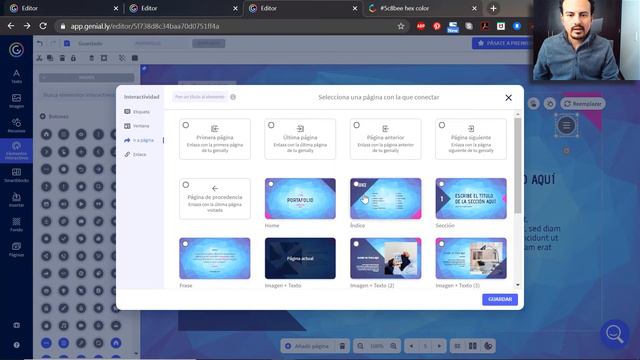Screen dimensions: 640x360
Task: Click the delete page trash icon
Action: click(x=342, y=346)
